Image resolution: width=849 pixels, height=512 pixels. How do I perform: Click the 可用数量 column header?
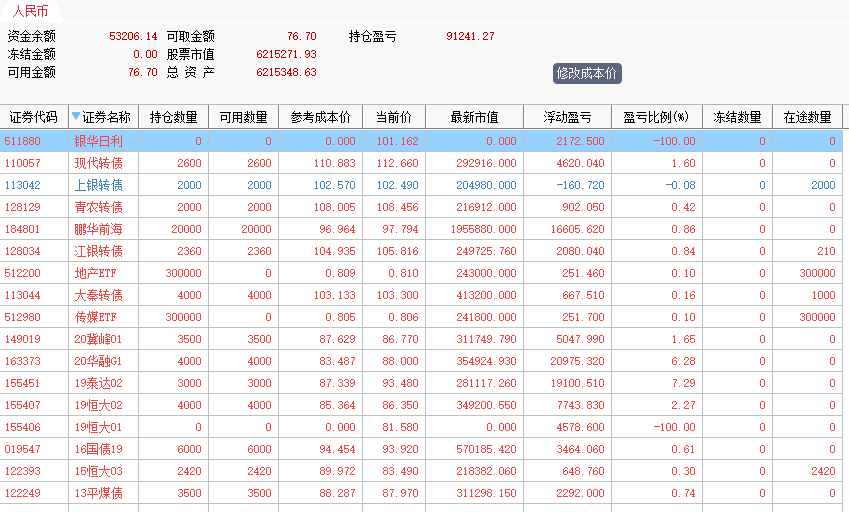coord(243,117)
